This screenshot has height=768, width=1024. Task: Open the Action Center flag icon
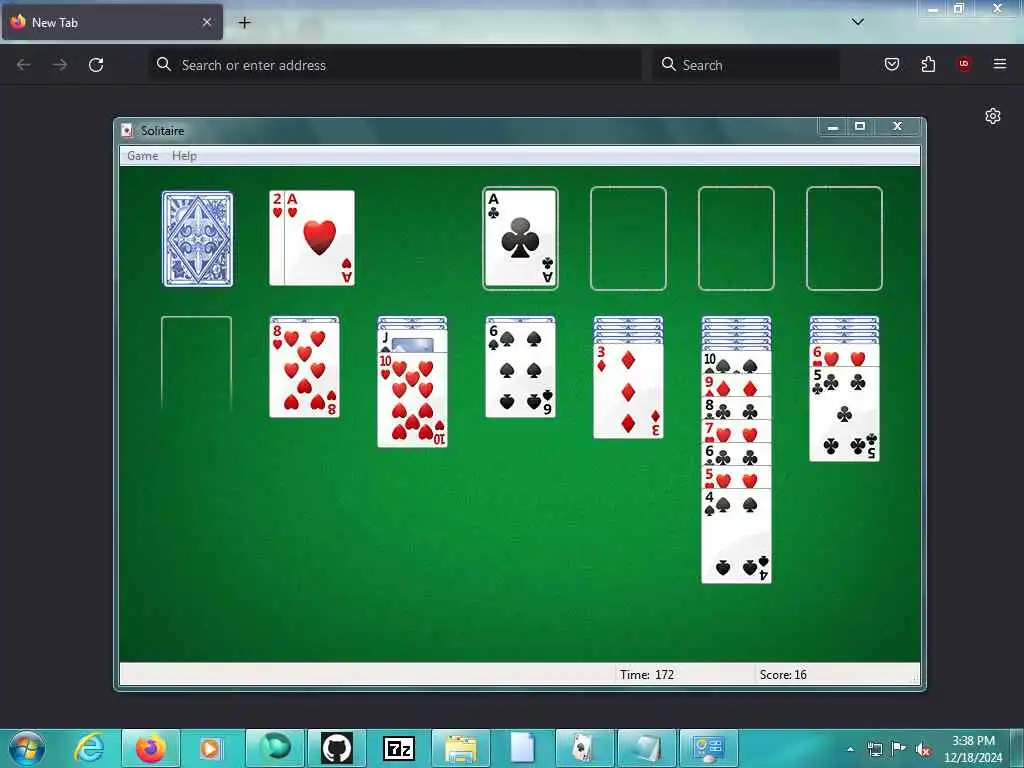[899, 749]
